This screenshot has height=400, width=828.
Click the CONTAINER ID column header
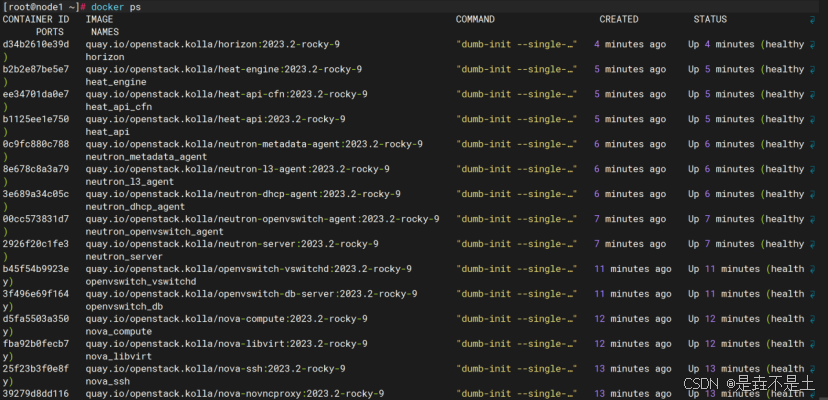(36, 19)
